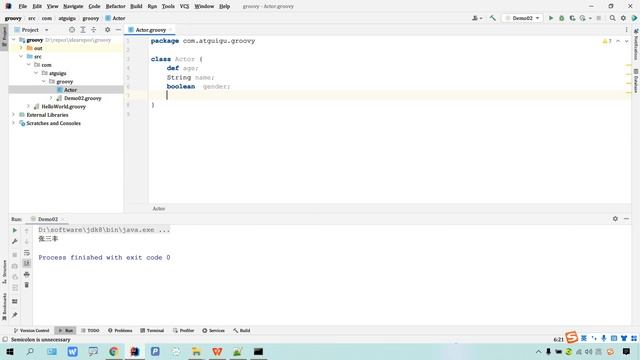
Task: Toggle the Database side panel
Action: coord(636,80)
